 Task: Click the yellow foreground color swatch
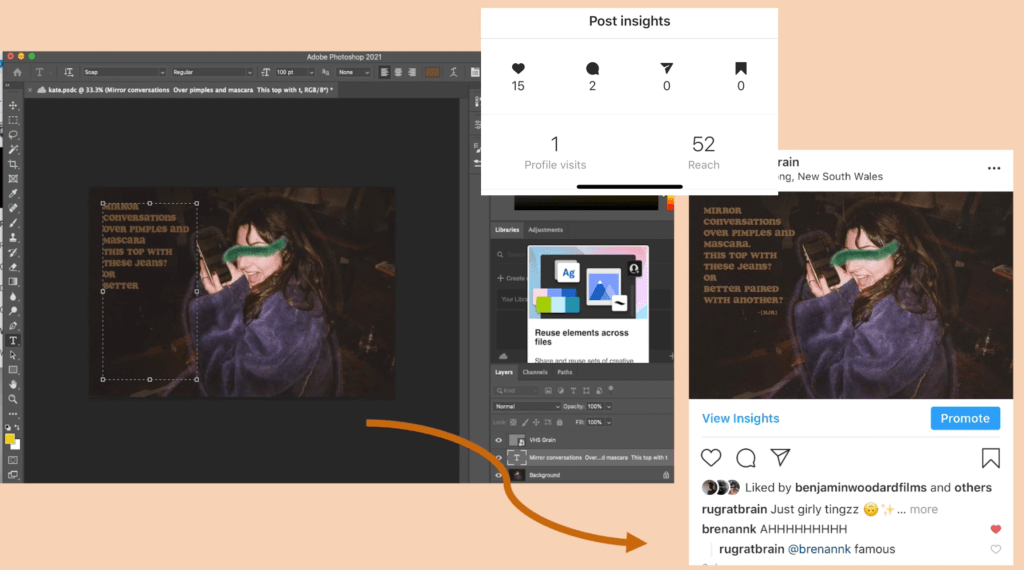10,438
